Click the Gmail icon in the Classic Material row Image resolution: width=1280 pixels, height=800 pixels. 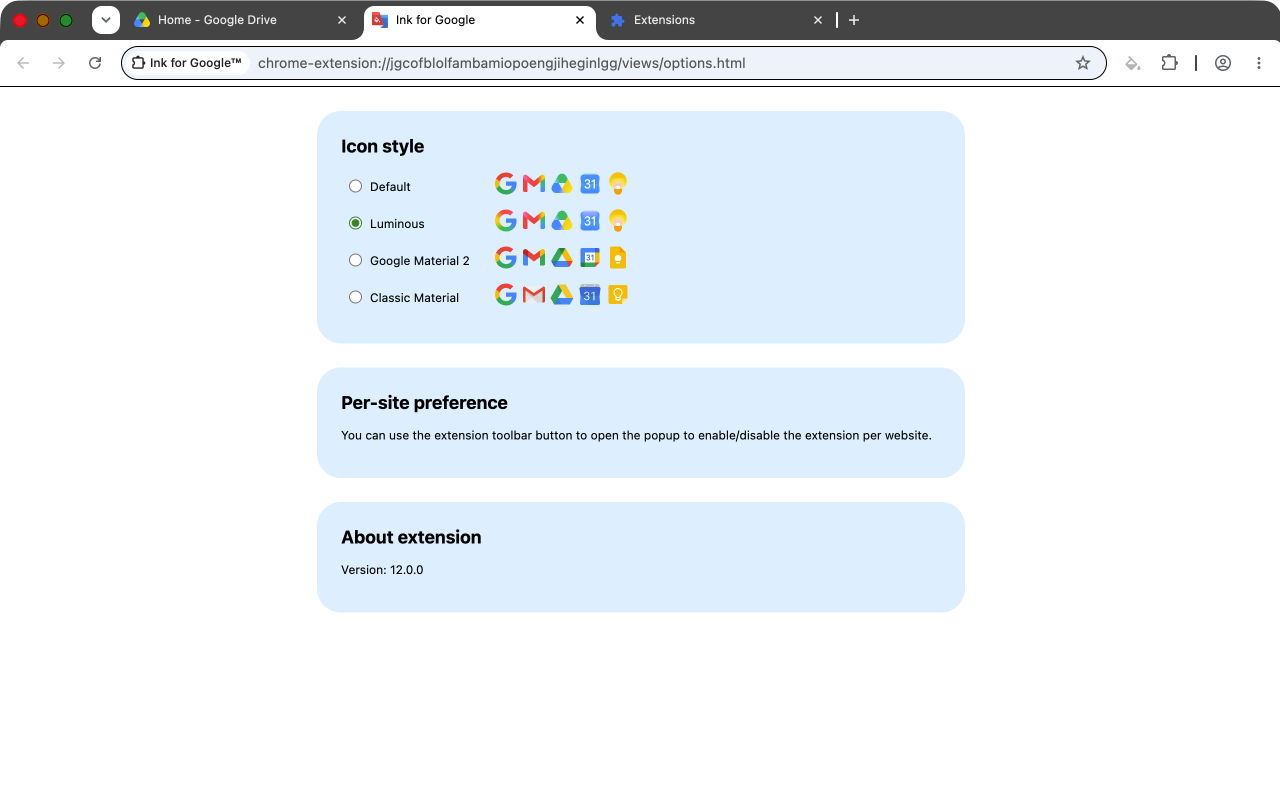(x=534, y=295)
